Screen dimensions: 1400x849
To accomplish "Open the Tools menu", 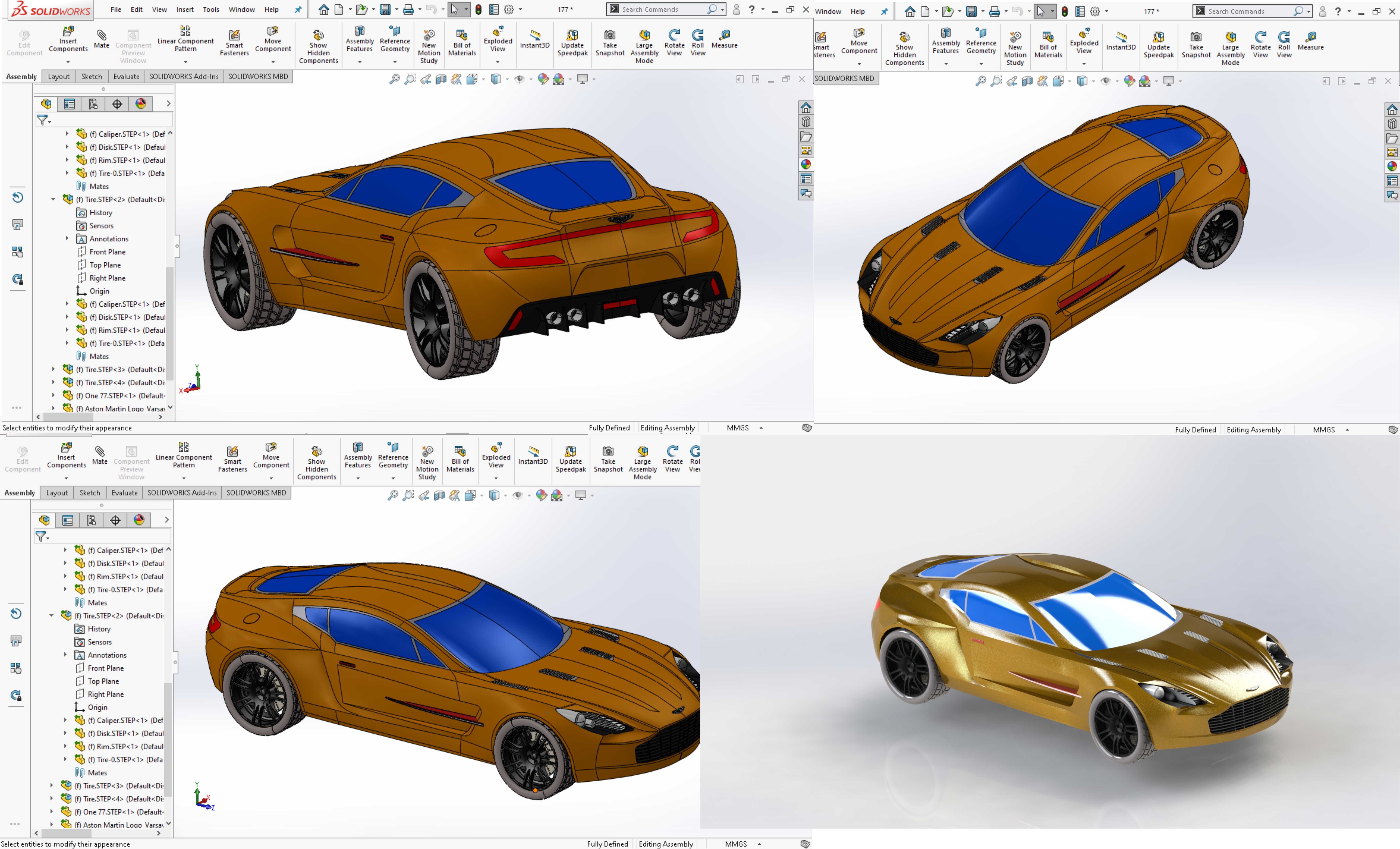I will coord(211,10).
